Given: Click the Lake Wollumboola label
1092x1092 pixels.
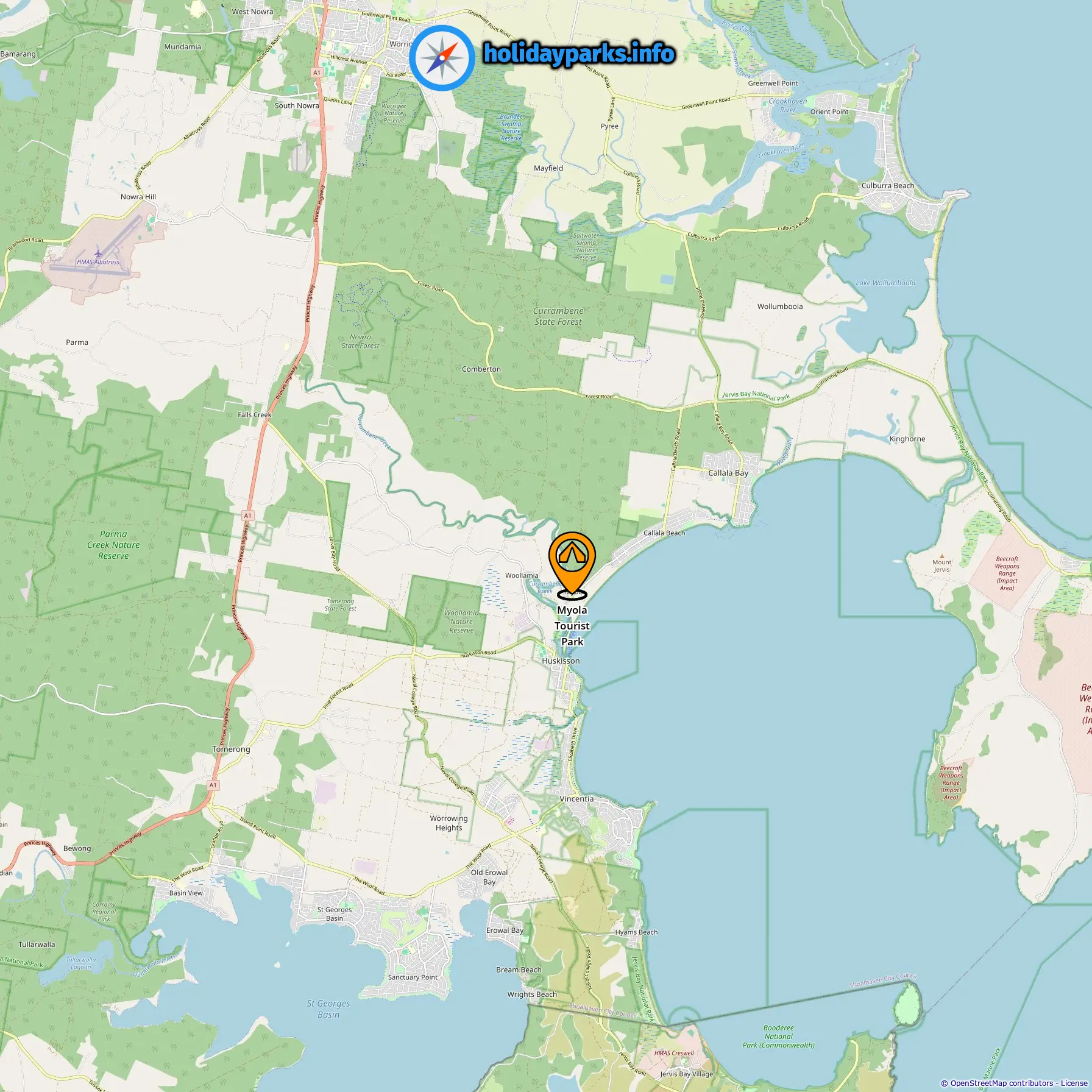Looking at the screenshot, I should 885,283.
